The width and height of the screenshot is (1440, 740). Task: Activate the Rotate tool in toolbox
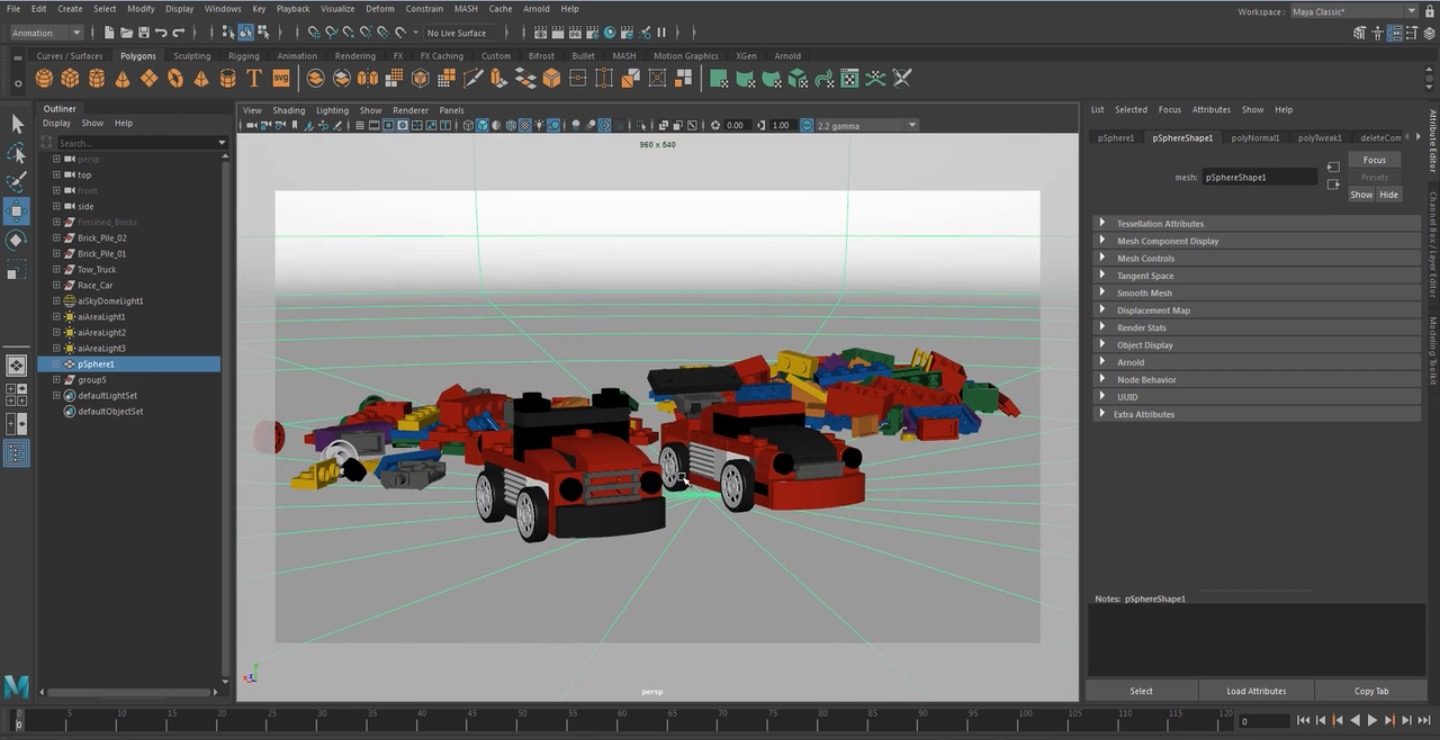(x=17, y=240)
